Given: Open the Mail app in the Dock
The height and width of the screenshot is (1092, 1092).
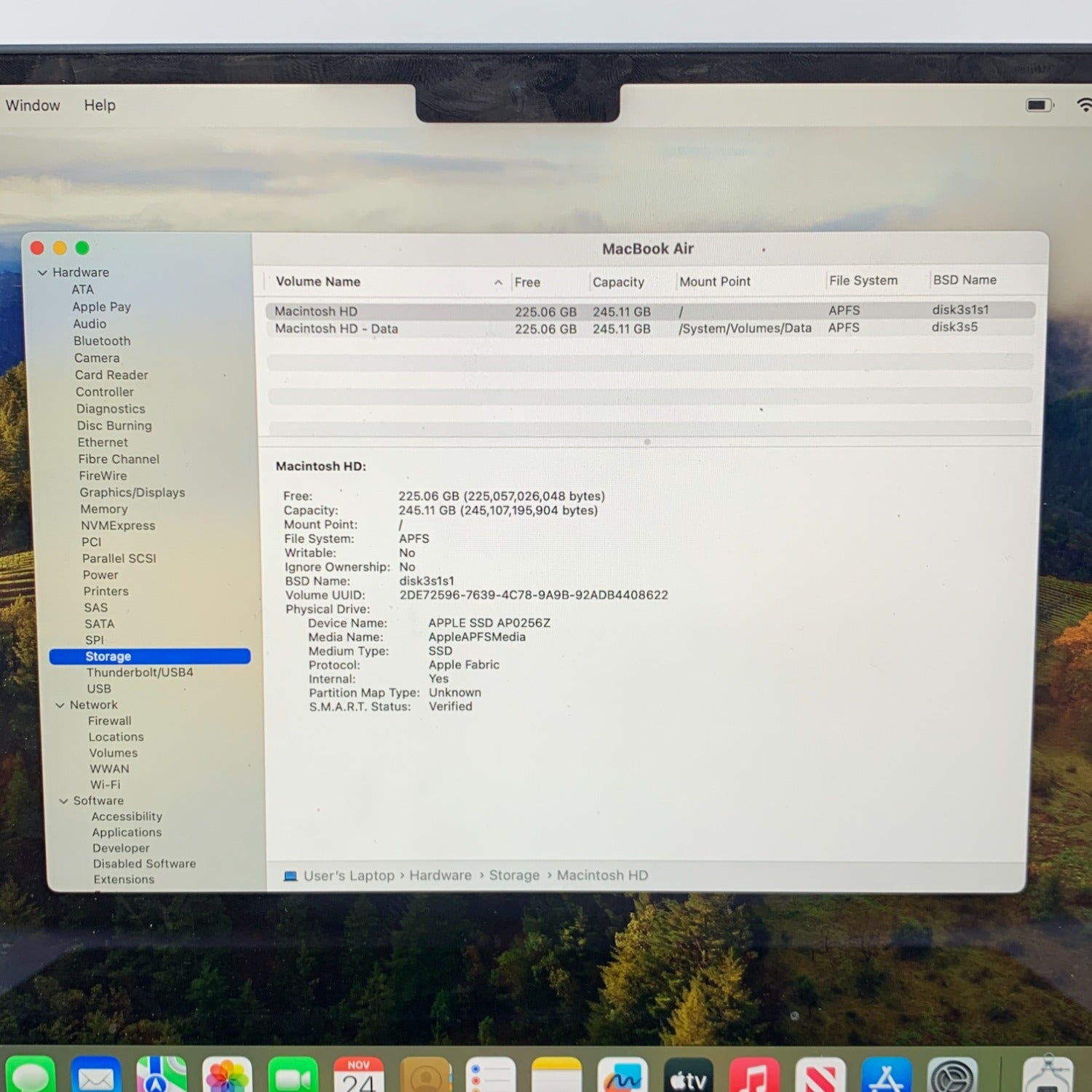Looking at the screenshot, I should pos(96,1076).
